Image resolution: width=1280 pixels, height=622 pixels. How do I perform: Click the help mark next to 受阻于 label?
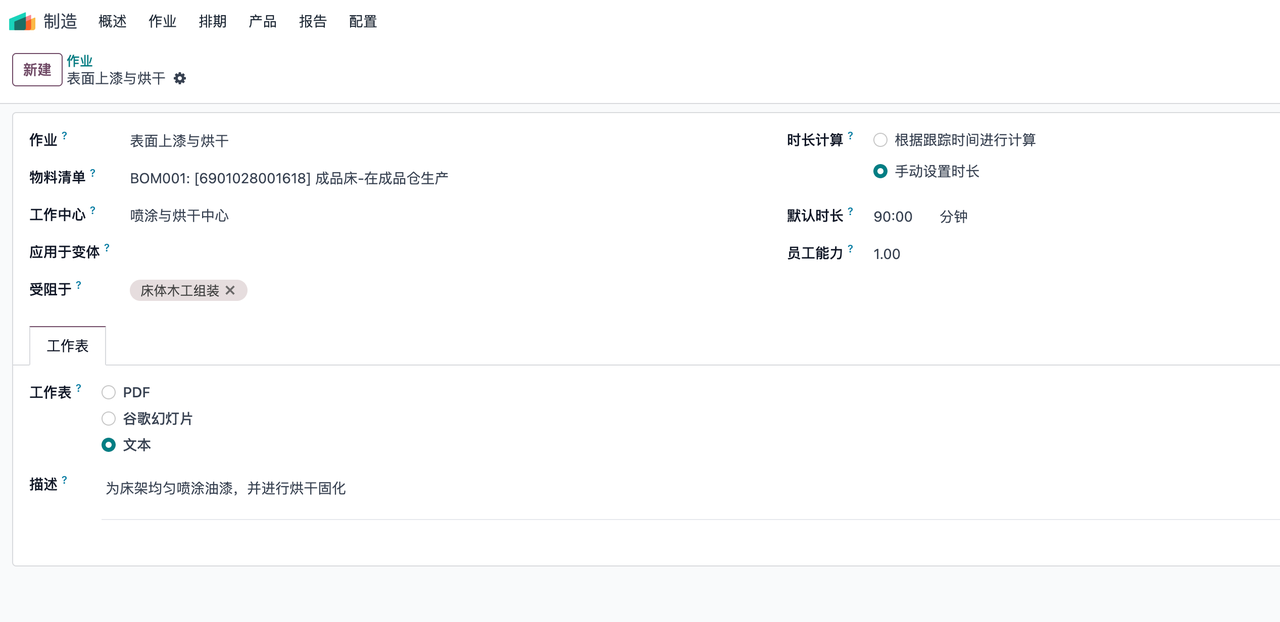[79, 285]
